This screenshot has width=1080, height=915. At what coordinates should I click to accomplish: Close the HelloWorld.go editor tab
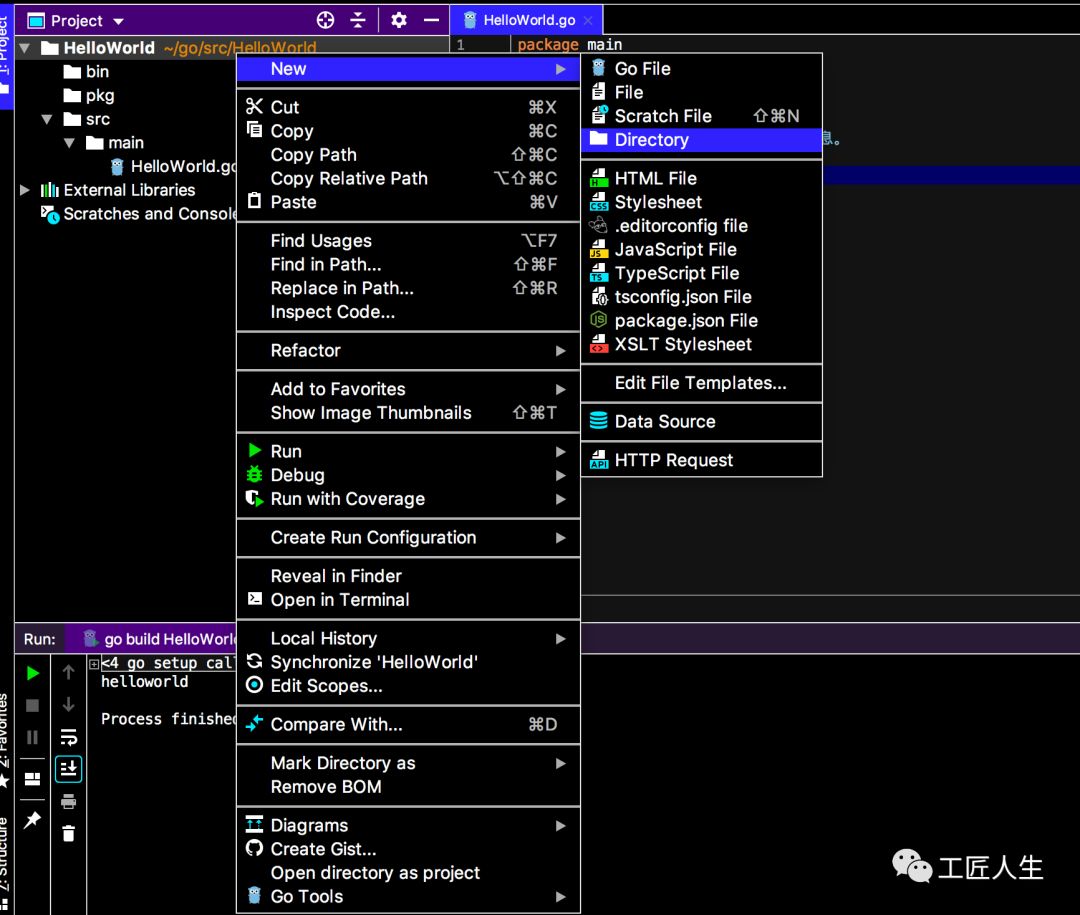[588, 20]
